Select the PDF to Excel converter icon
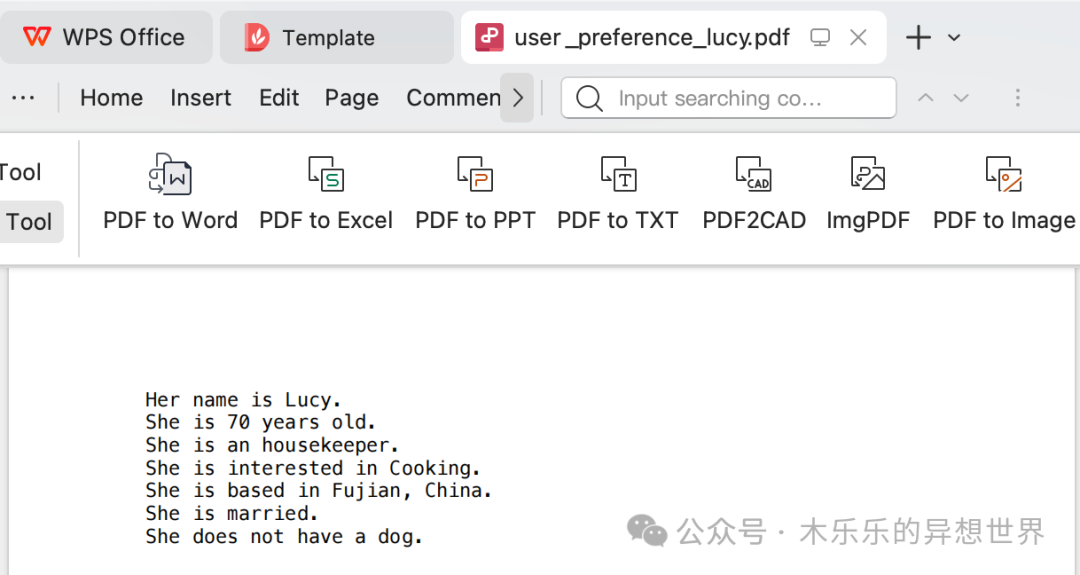This screenshot has width=1080, height=575. click(x=326, y=175)
